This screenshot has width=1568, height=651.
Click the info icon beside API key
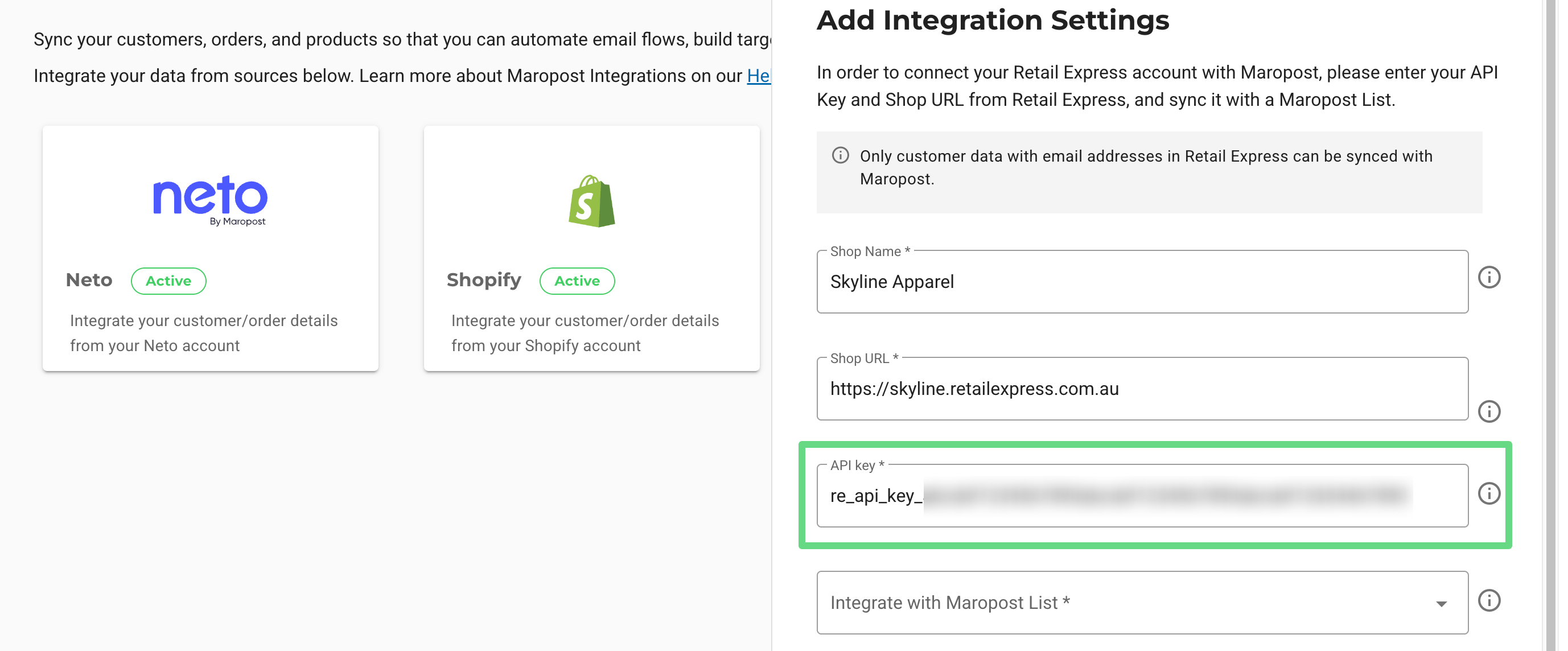click(1488, 493)
